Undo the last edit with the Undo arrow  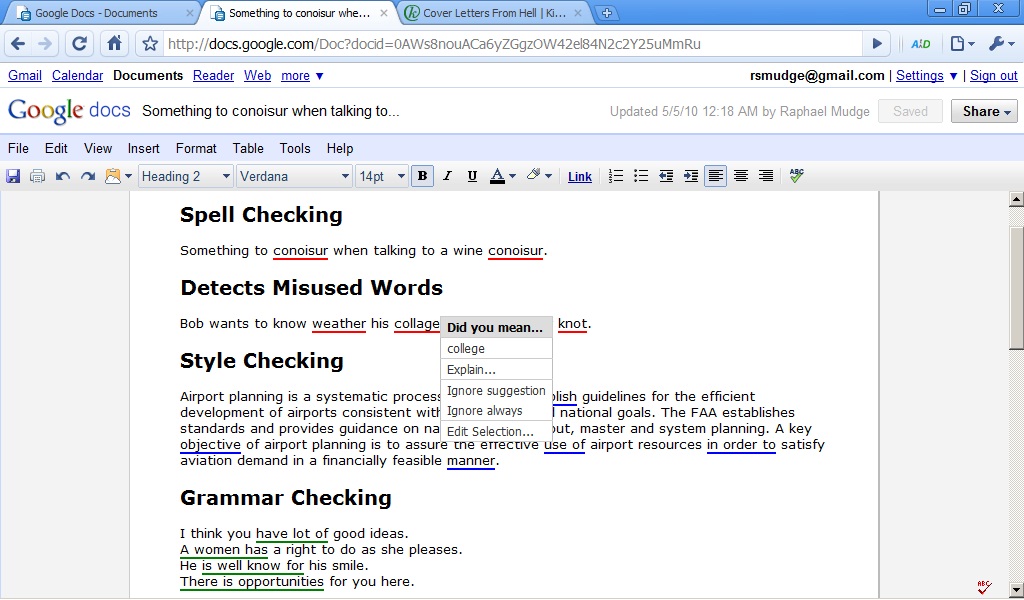[x=63, y=176]
